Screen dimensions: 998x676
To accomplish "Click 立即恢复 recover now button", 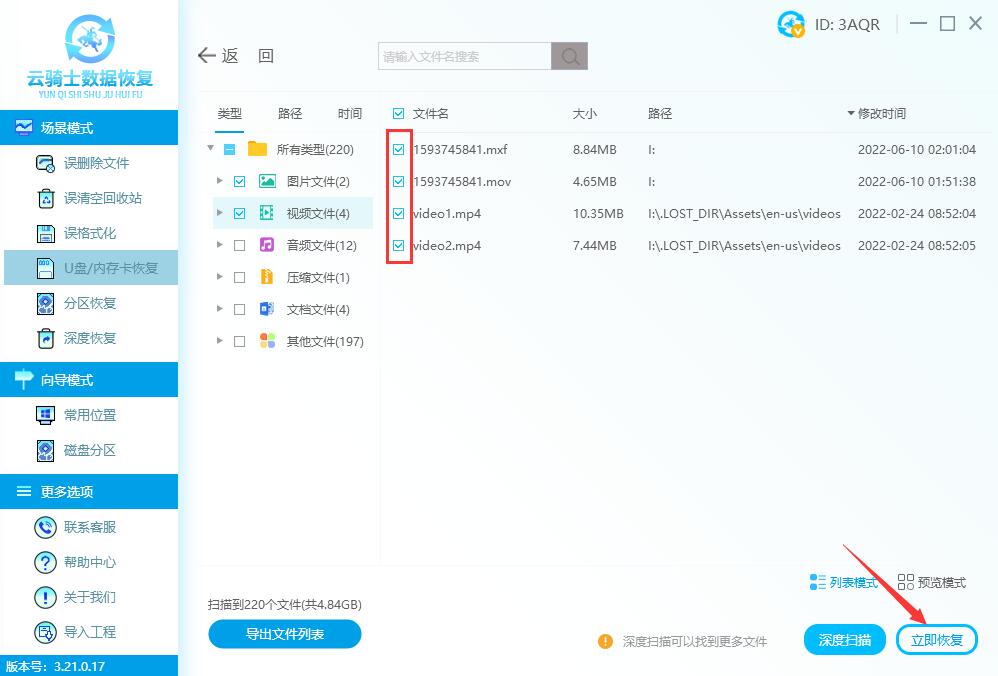I will tap(937, 640).
